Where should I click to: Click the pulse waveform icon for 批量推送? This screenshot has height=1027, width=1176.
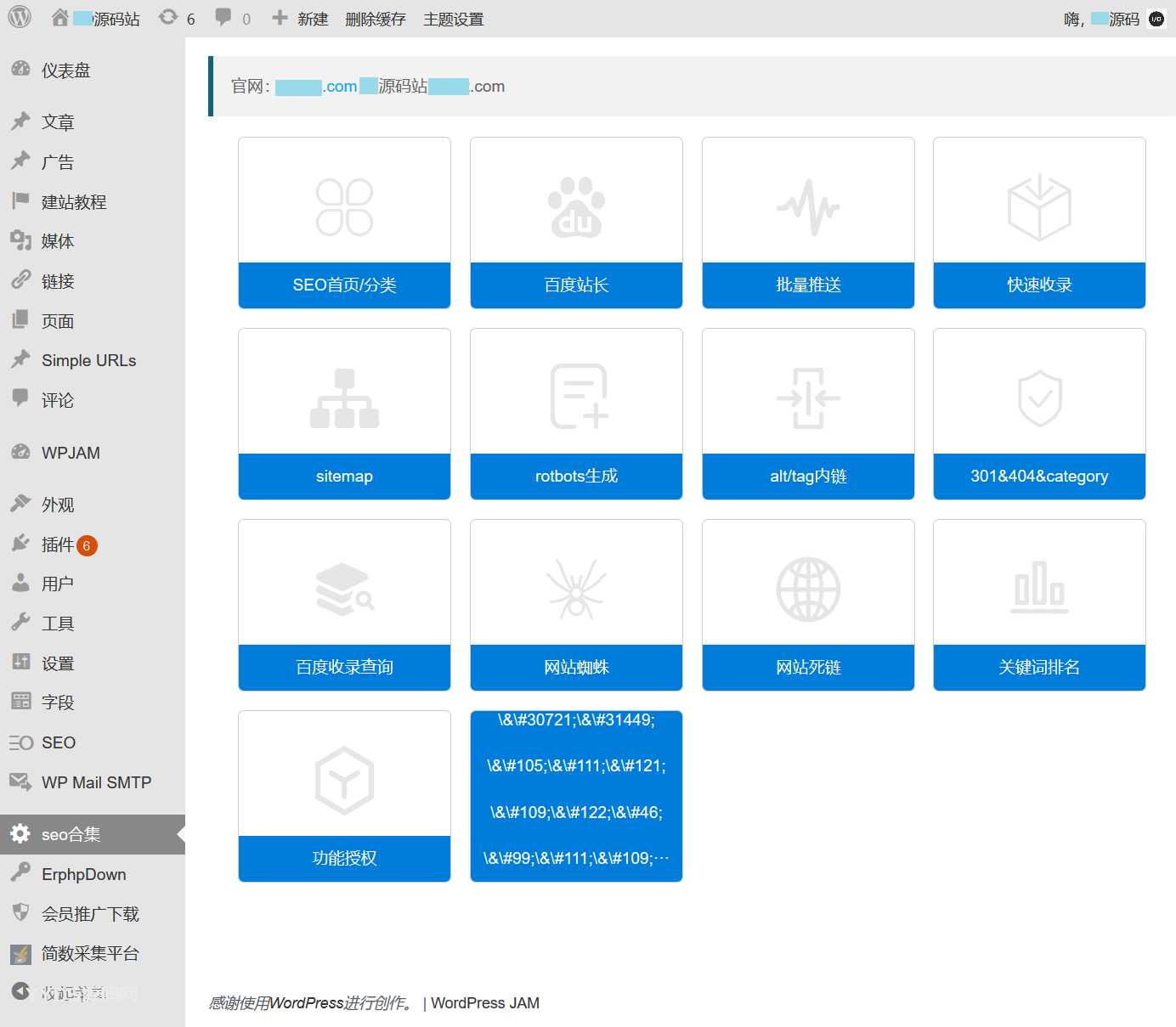click(808, 207)
